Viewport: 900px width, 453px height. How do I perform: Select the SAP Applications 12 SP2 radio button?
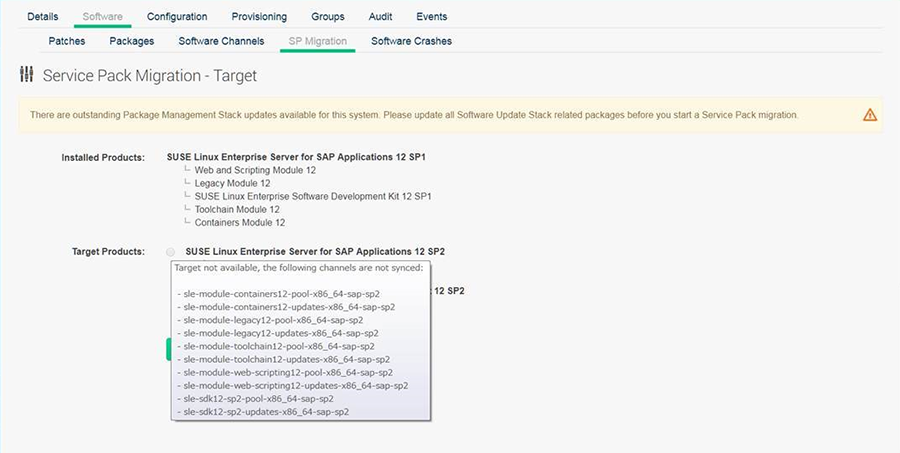171,252
